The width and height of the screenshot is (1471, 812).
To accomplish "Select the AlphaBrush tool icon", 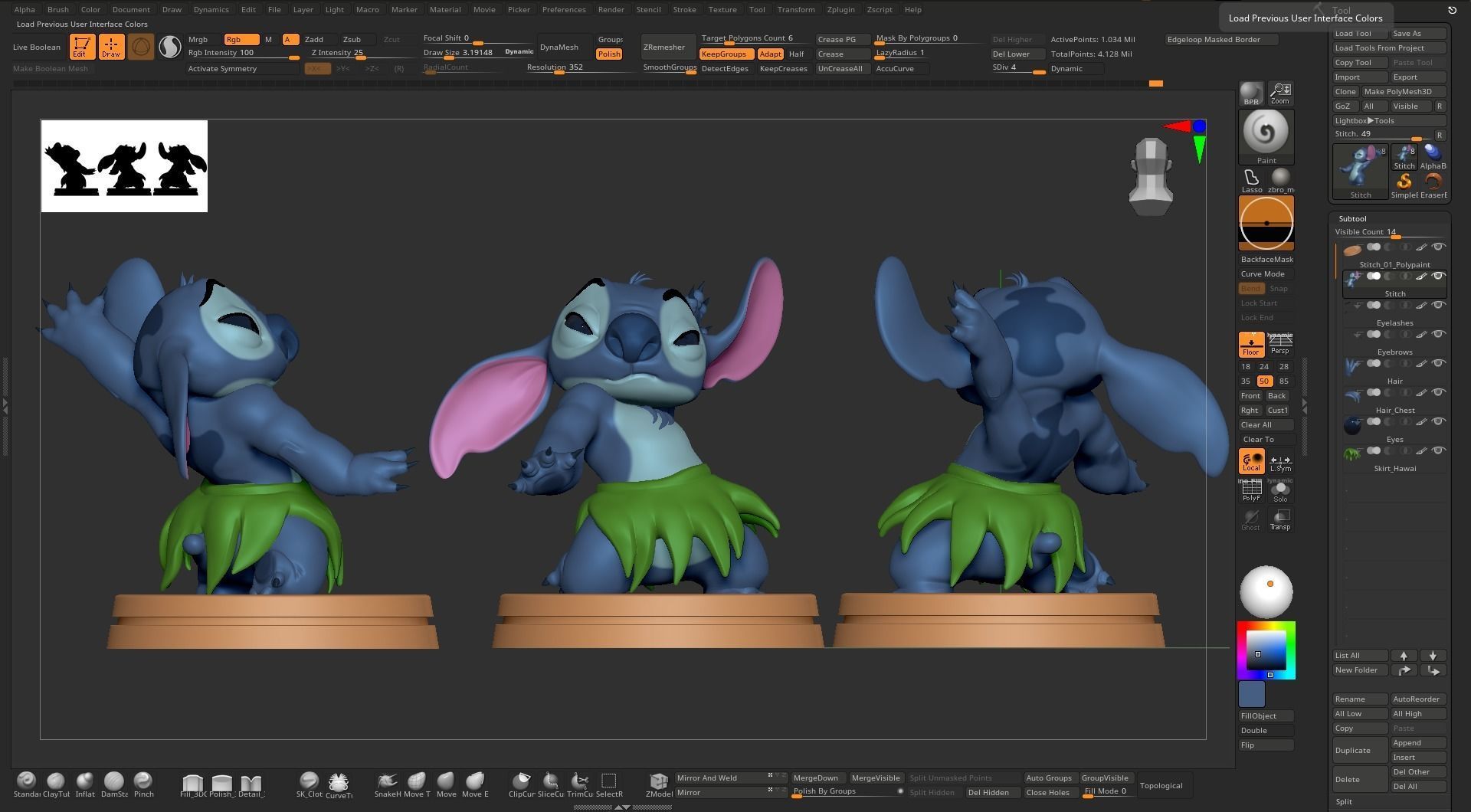I will pos(1433,156).
